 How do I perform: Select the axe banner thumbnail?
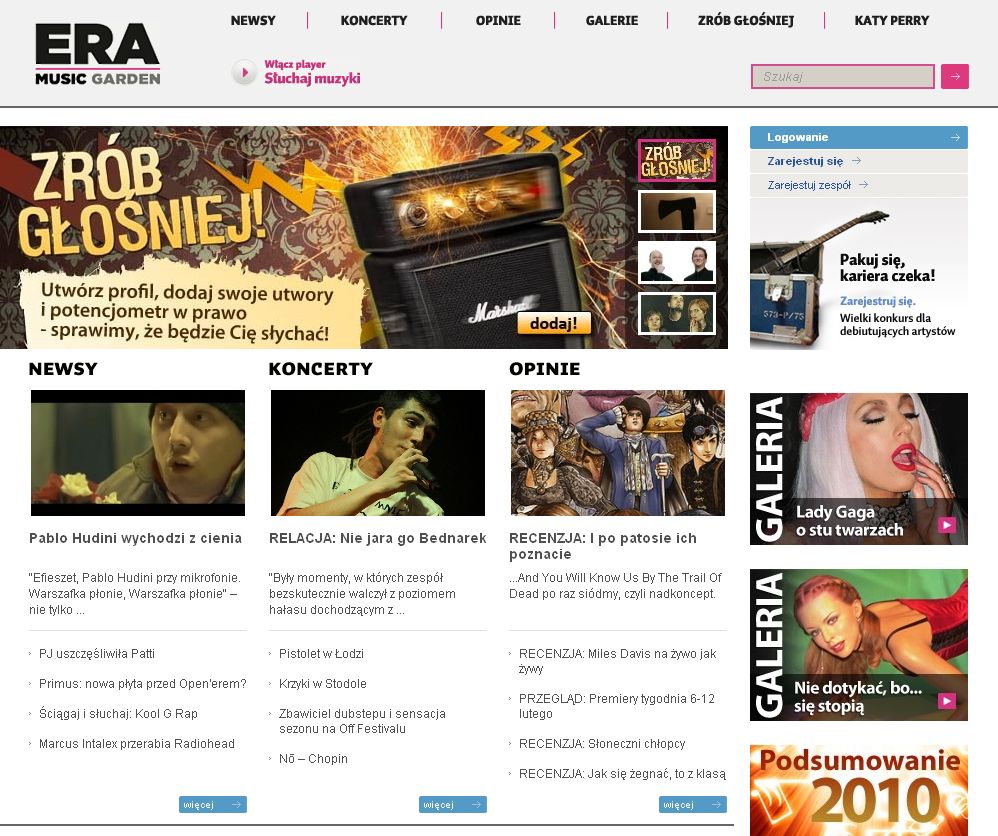pos(677,211)
